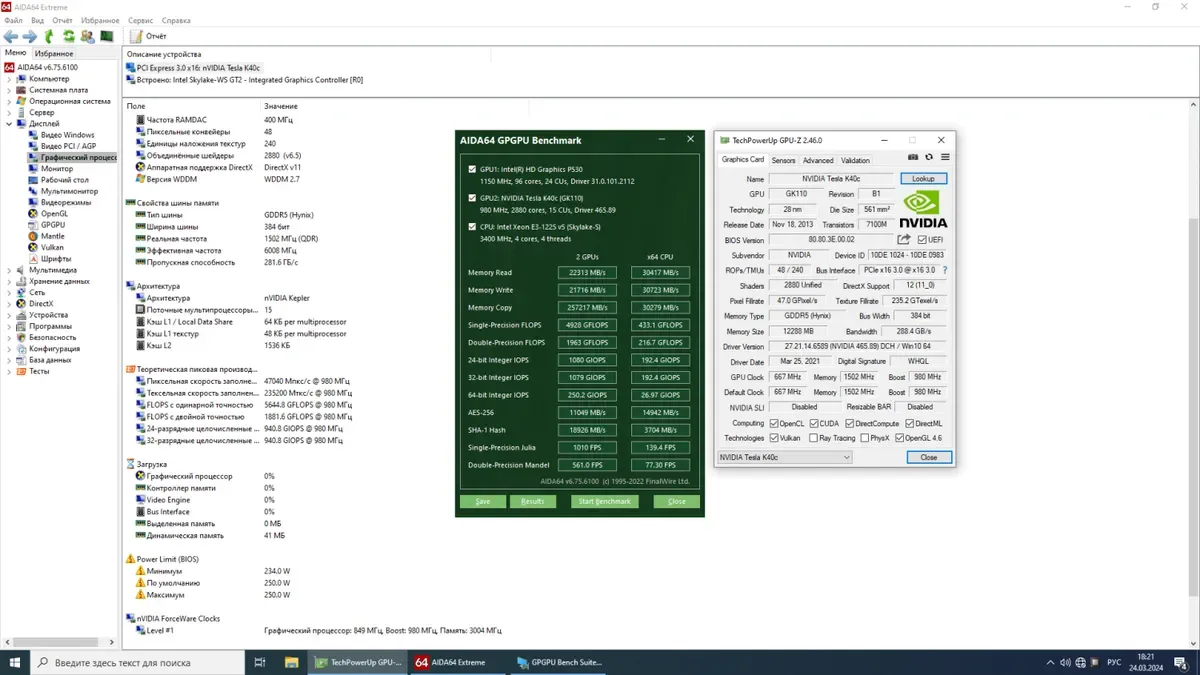Switch to the Sensors tab in GPU-Z
Screen dimensions: 1200x675
783,160
